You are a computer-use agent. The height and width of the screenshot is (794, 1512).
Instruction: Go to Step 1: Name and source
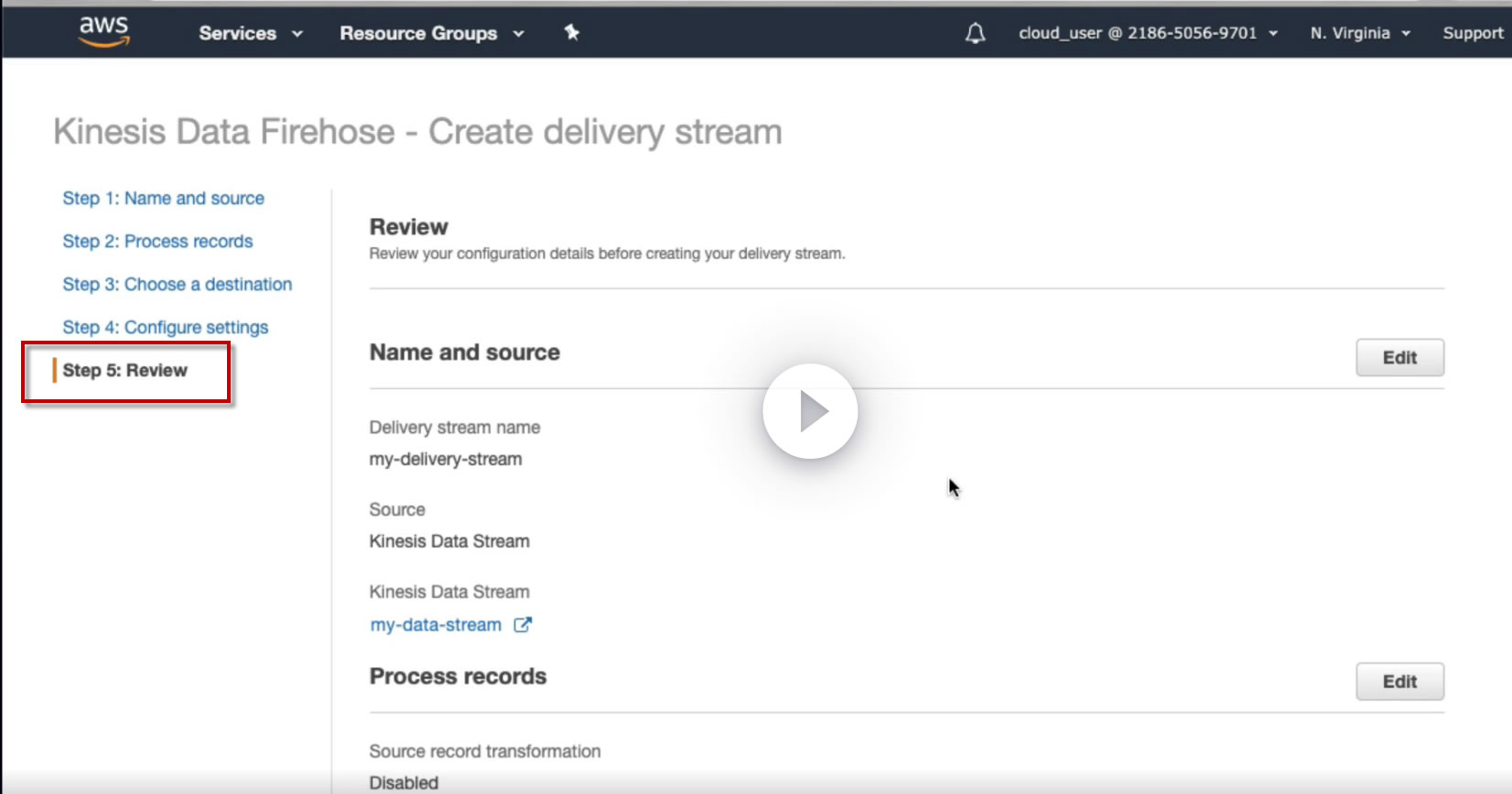coord(163,198)
